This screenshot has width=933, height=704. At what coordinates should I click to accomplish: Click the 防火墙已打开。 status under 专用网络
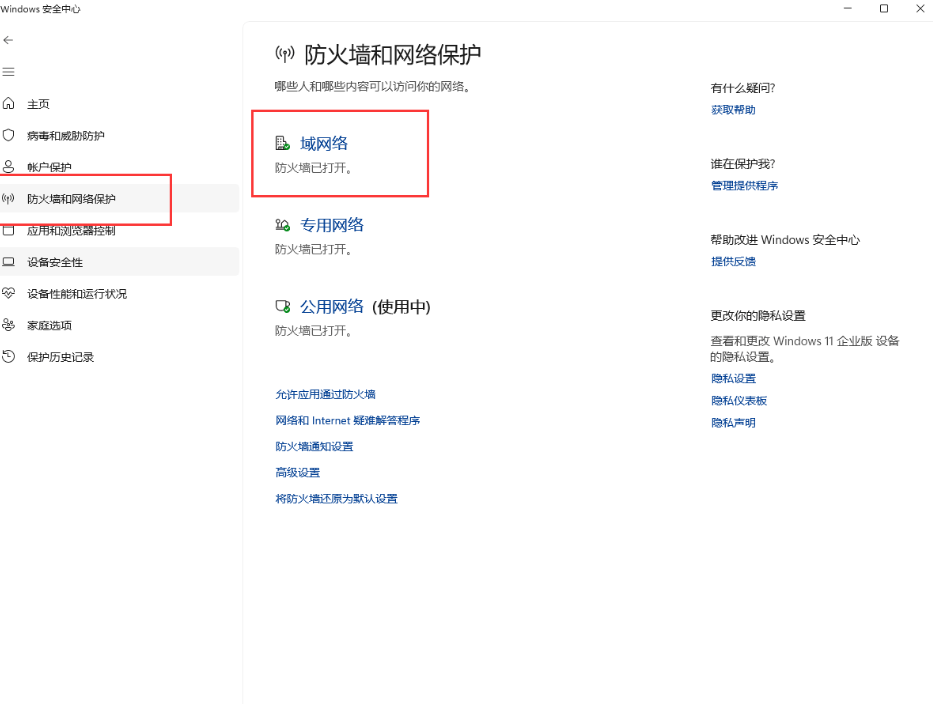[x=315, y=250]
